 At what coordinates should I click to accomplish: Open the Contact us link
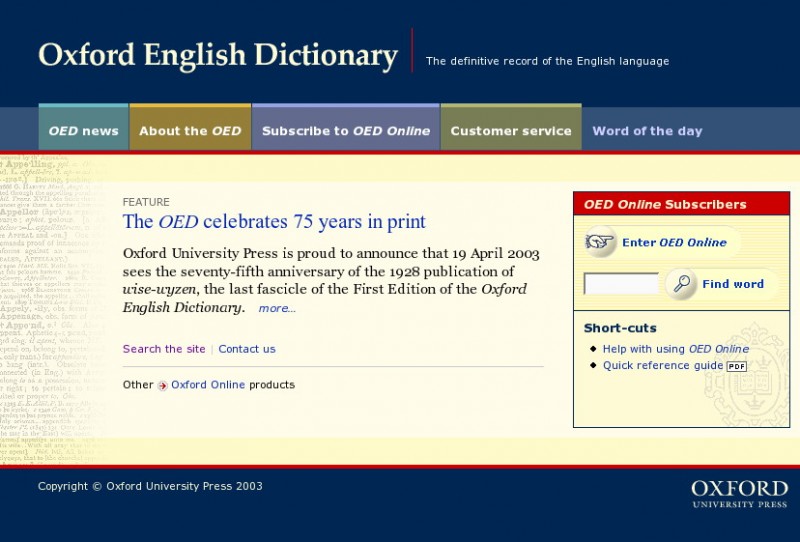[247, 349]
